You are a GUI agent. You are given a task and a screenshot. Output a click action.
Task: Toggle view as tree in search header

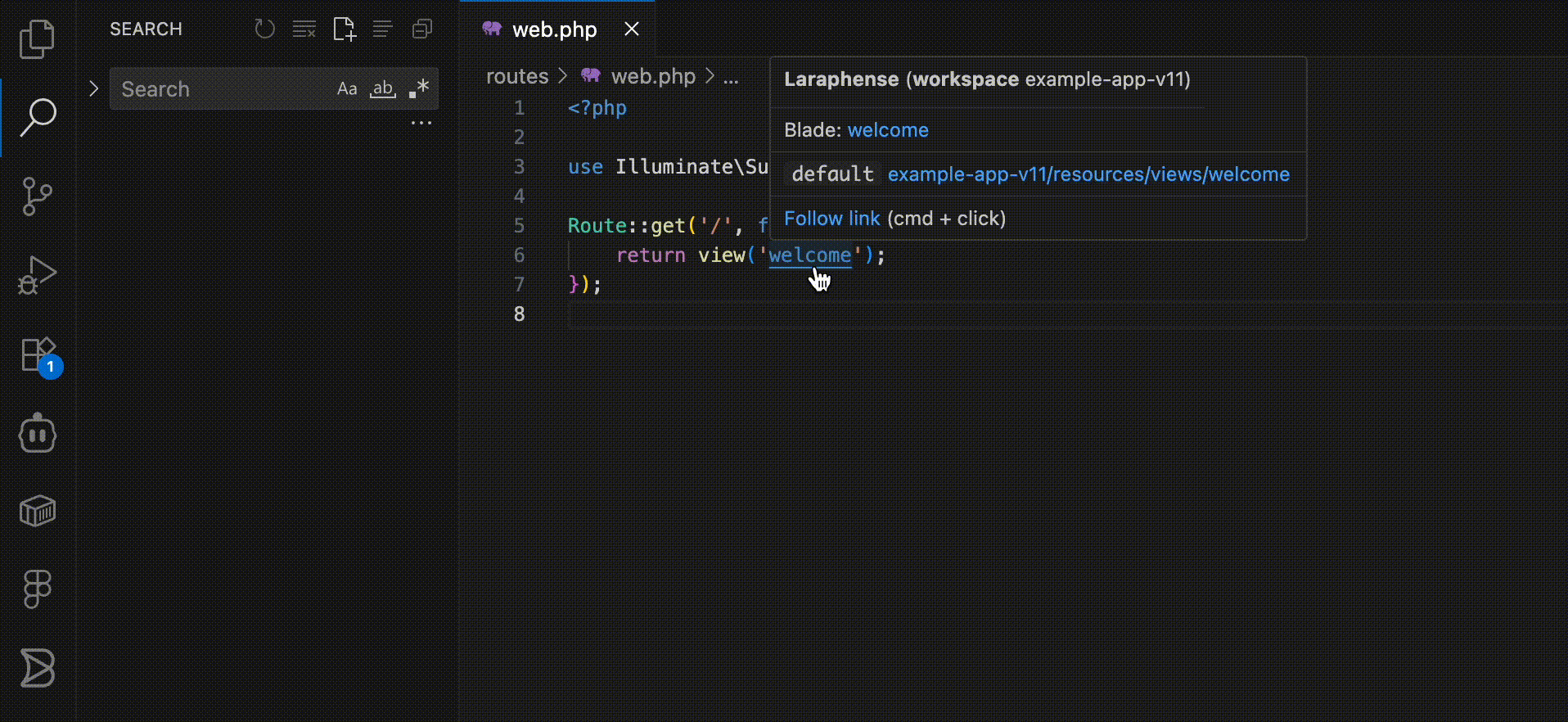click(x=382, y=29)
